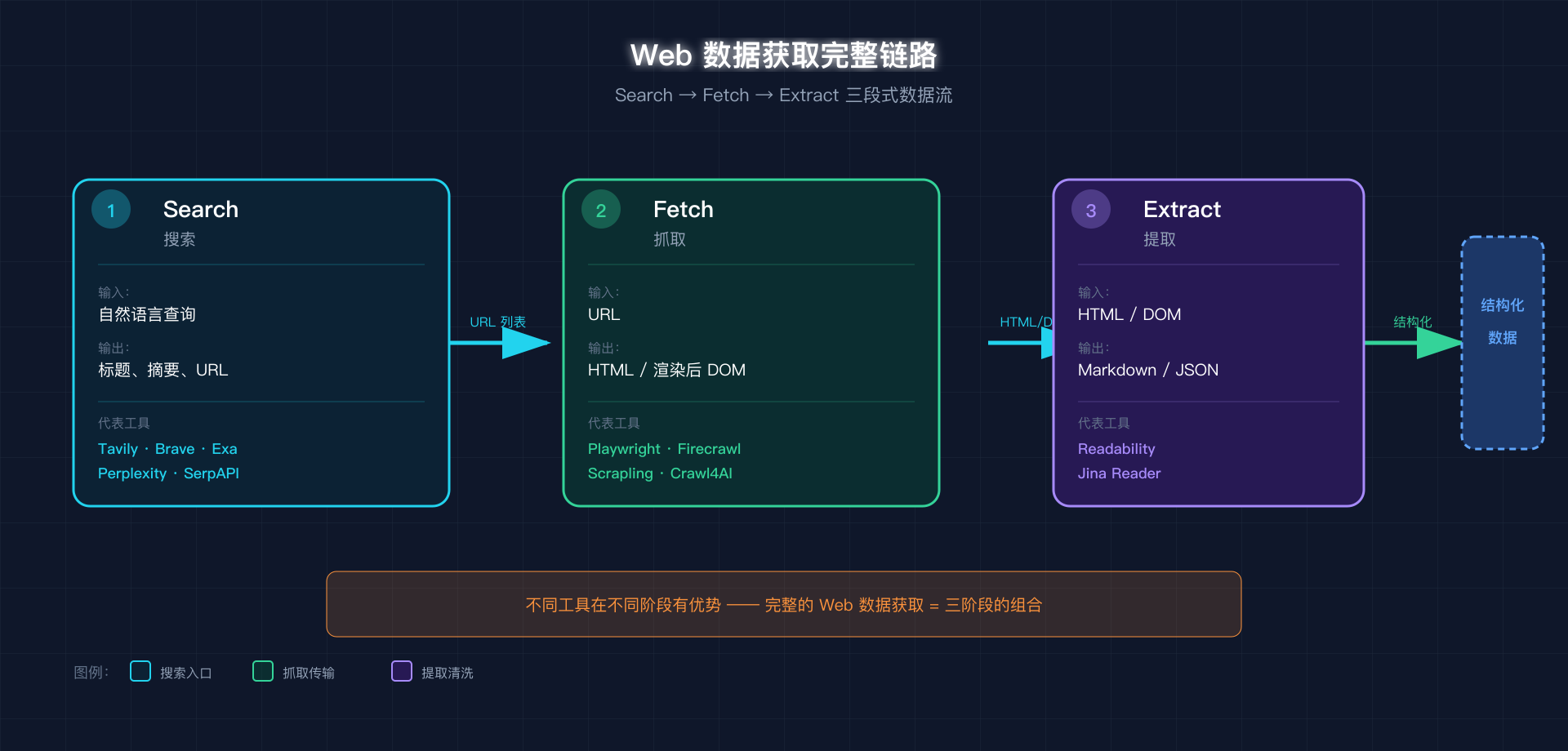Click the 搜索入口 legend label
Screen dimensions: 1568x751
(x=186, y=673)
